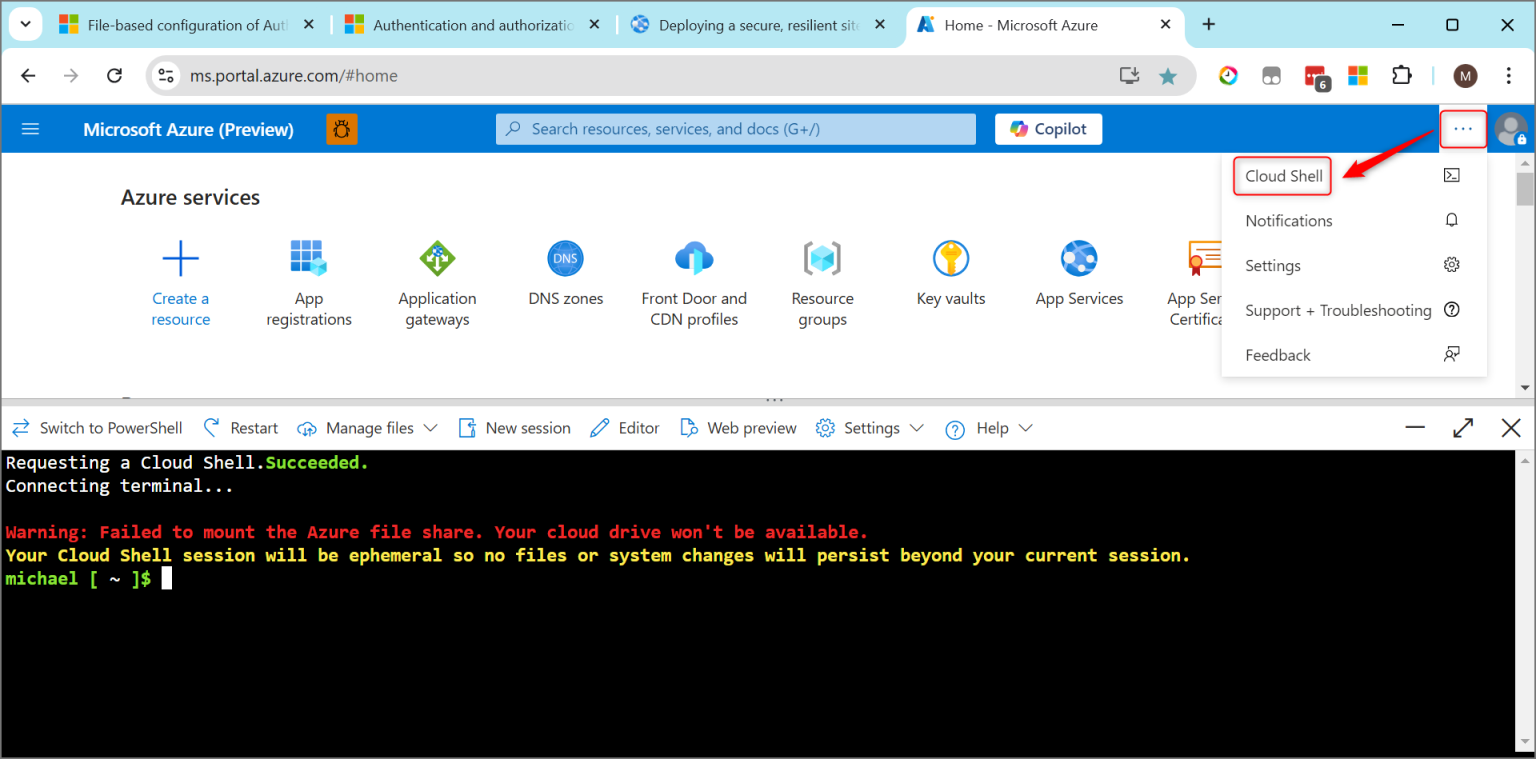Screen dimensions: 1536x759
Task: Open Cloud Shell from the menu
Action: point(1281,175)
